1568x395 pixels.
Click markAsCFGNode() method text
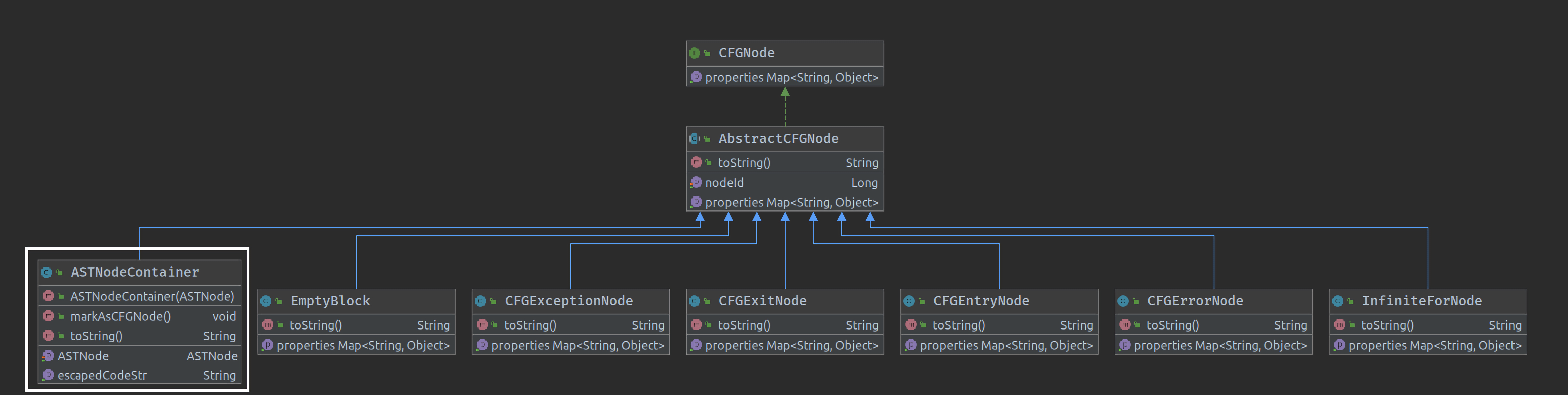(120, 316)
